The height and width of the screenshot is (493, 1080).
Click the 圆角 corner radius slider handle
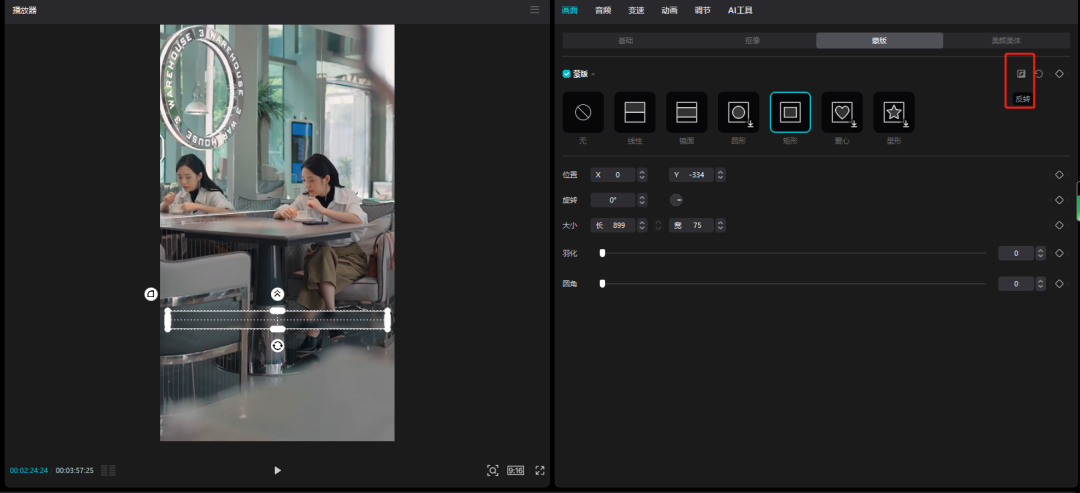602,284
